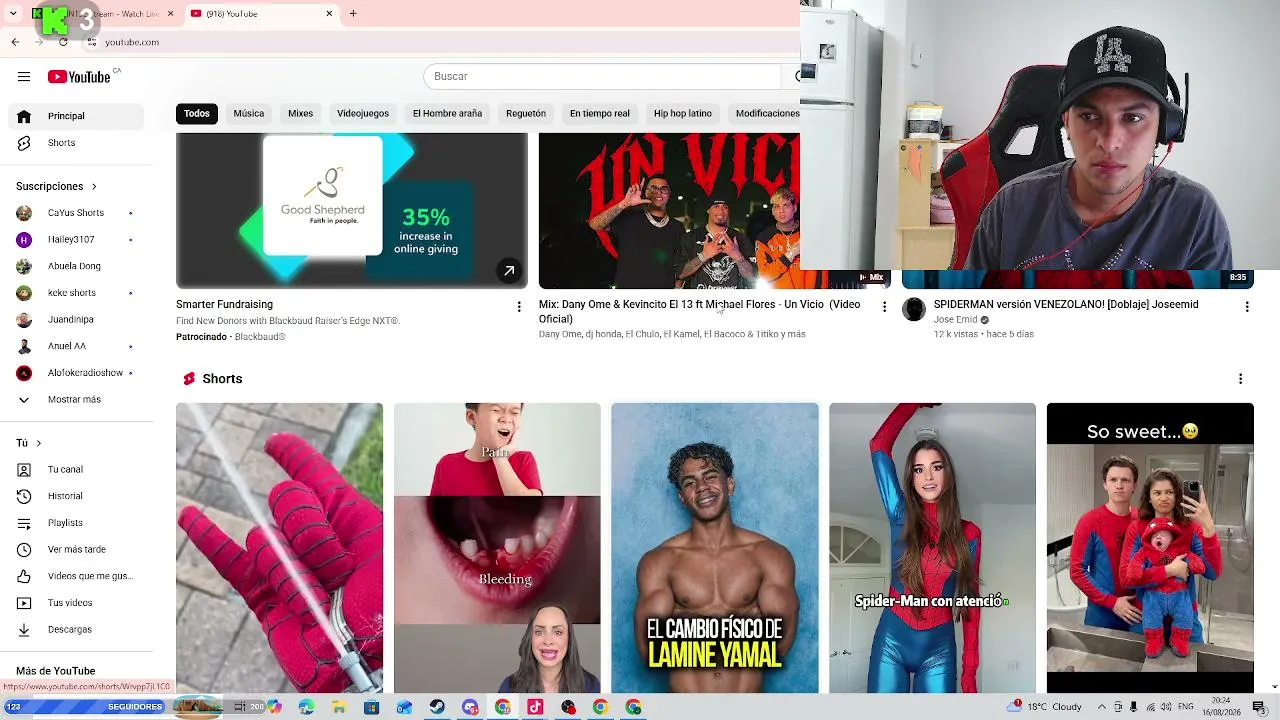Image resolution: width=1280 pixels, height=720 pixels.
Task: Open Ver más tarde list
Action: (76, 549)
